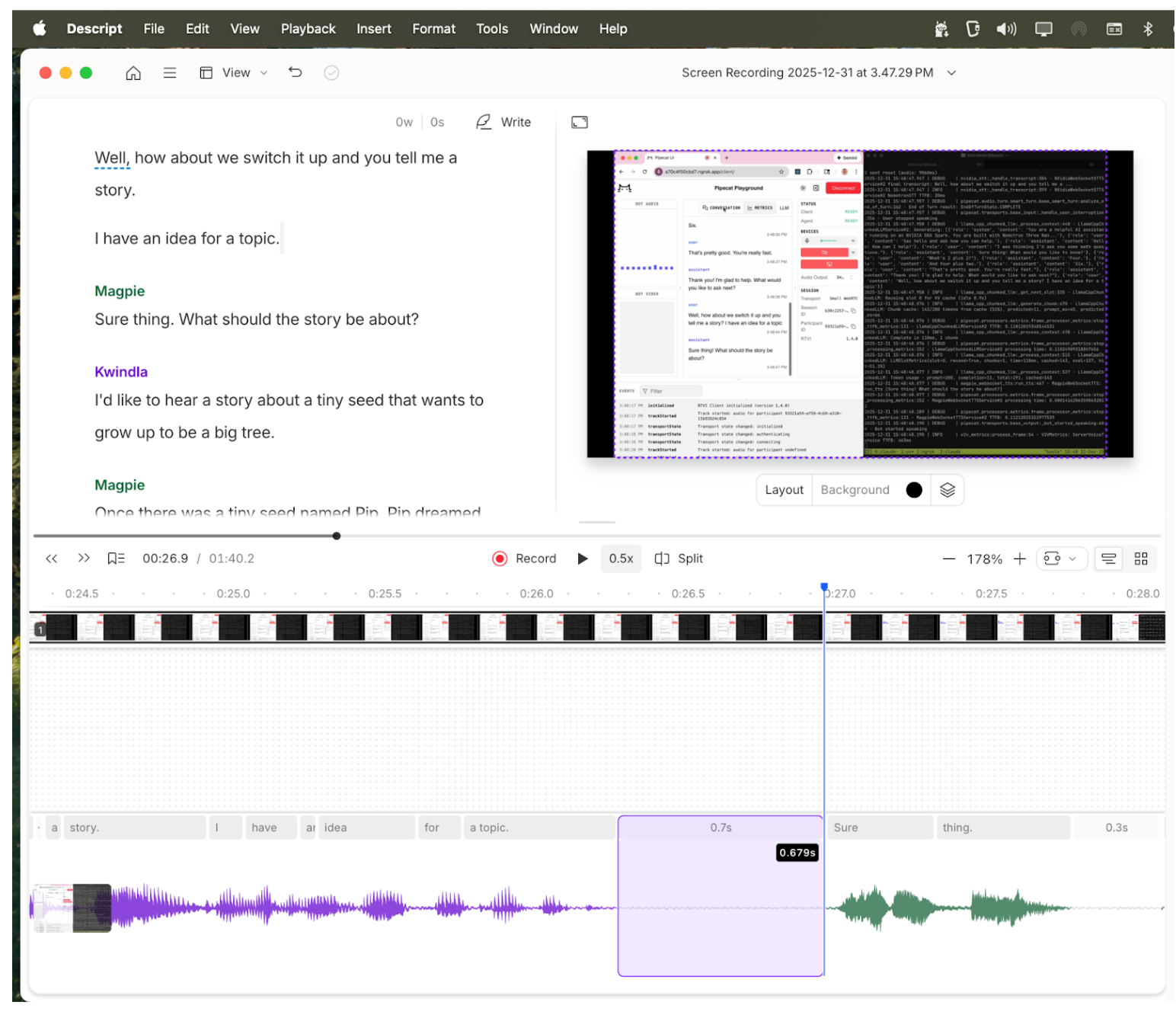
Task: Open the View layout dropdown
Action: pos(234,73)
